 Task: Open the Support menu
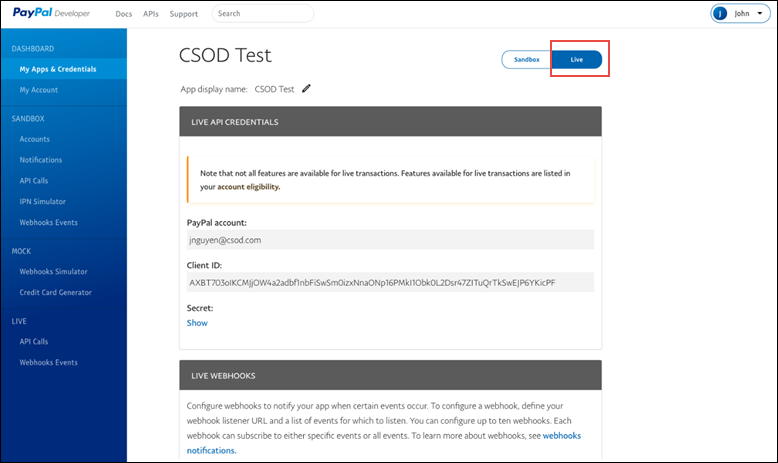[184, 14]
